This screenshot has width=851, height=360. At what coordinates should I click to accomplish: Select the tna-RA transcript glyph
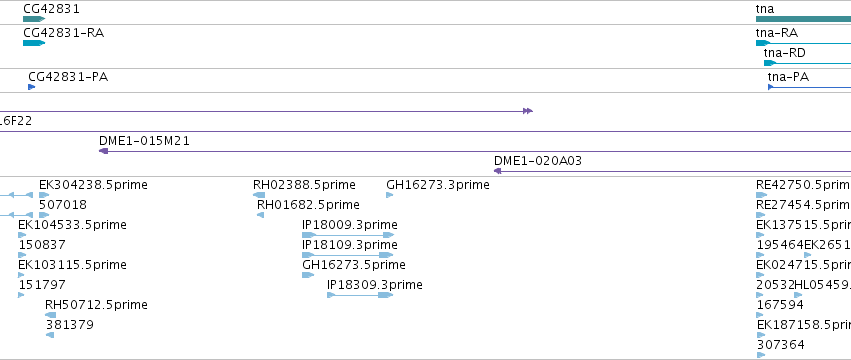click(x=803, y=43)
